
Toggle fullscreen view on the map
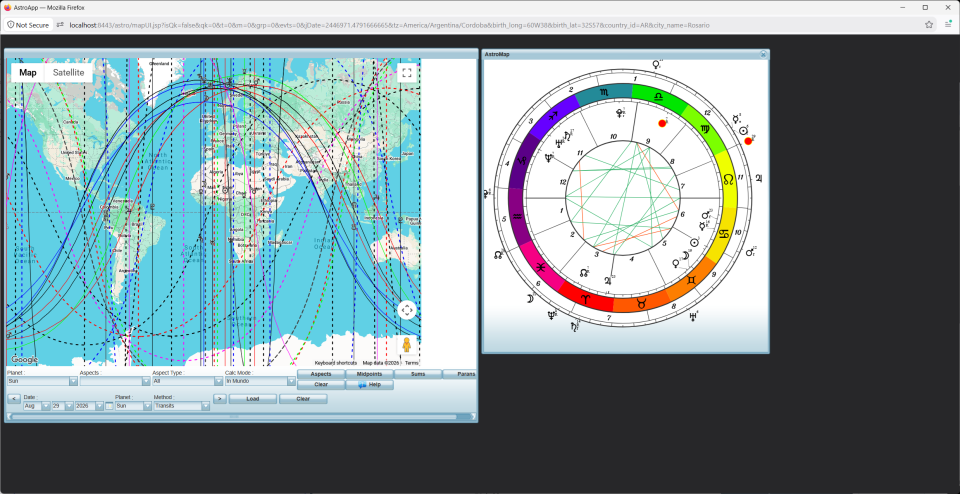click(407, 73)
